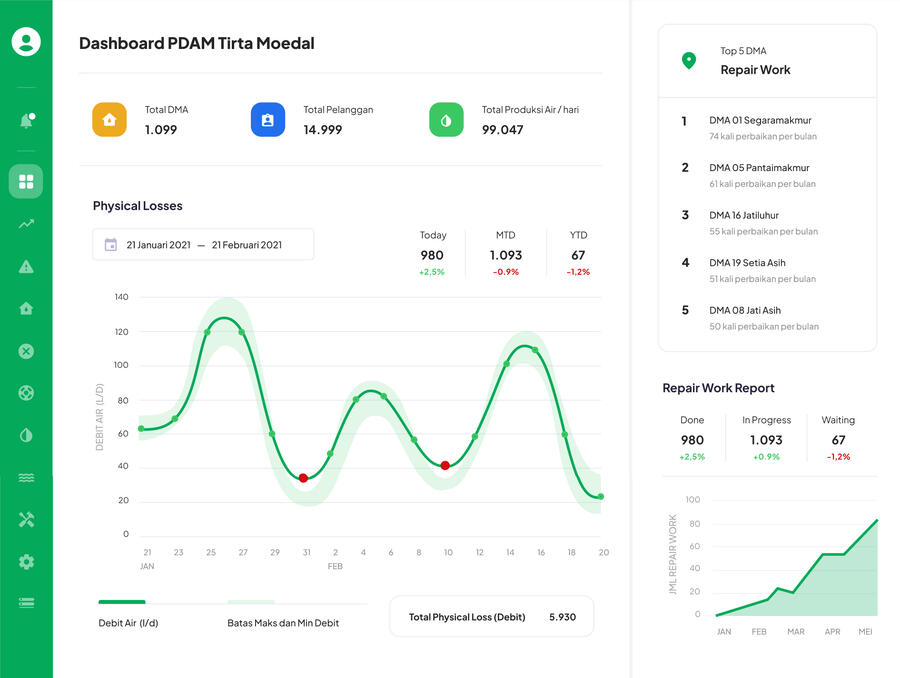Select the MTD physical losses stat
Viewport: 900px width, 678px height.
pos(506,254)
